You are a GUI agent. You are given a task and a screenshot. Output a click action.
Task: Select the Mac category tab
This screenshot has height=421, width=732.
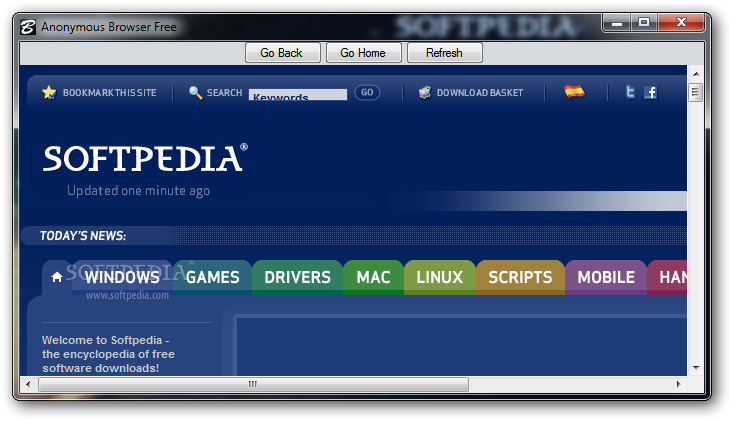(x=373, y=277)
